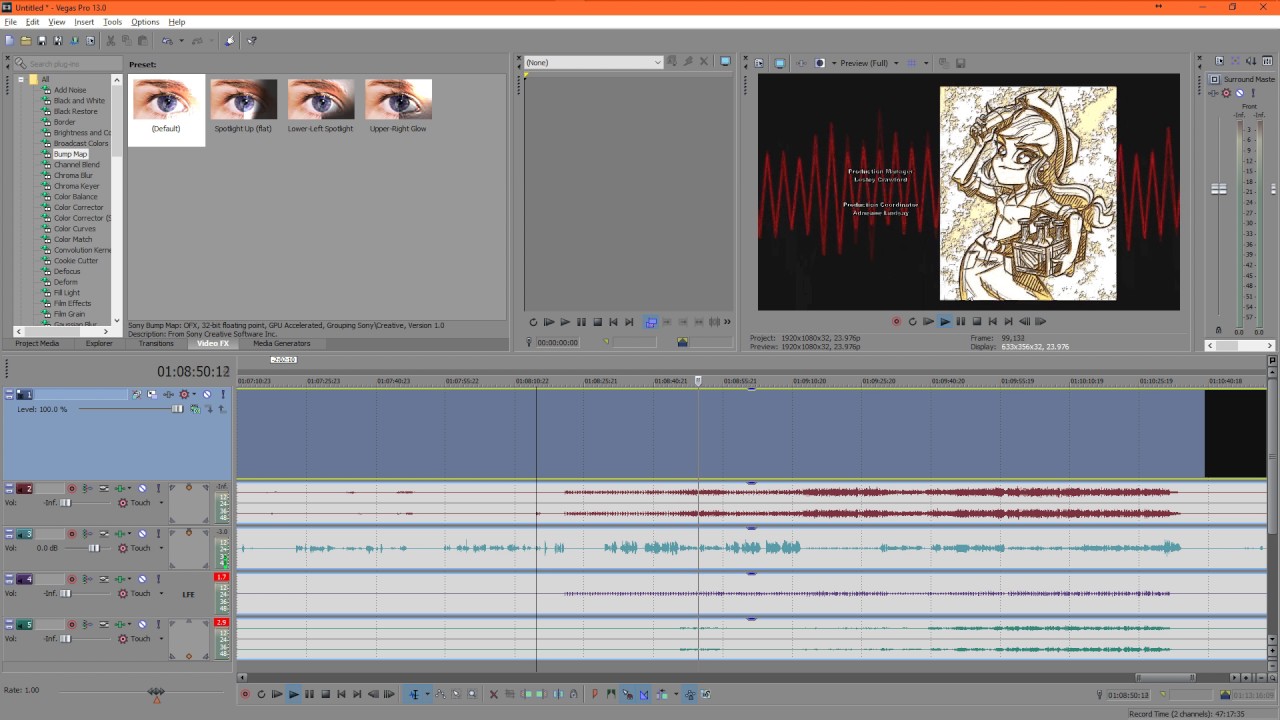Open Touch automation dropdown on track 3
This screenshot has width=1280, height=720.
[161, 548]
